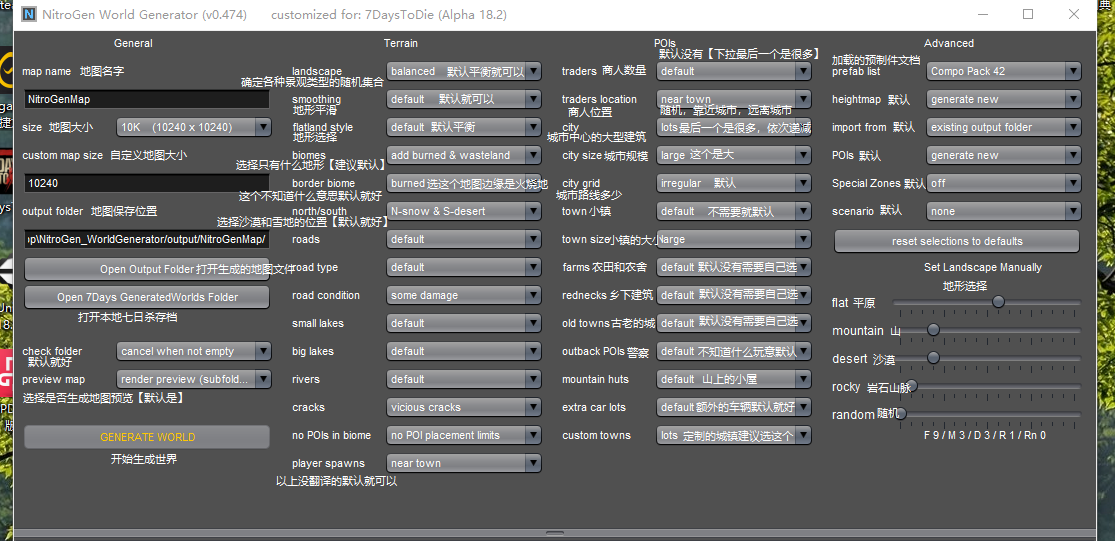Screen dimensions: 1115x541
Task: Expand the roads dropdown
Action: (x=464, y=240)
